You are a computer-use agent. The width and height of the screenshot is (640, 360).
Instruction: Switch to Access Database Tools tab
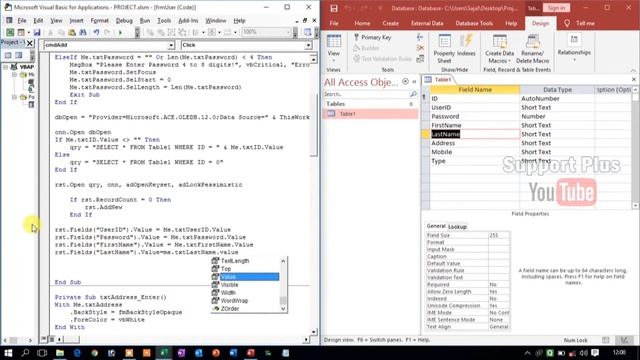coord(474,23)
